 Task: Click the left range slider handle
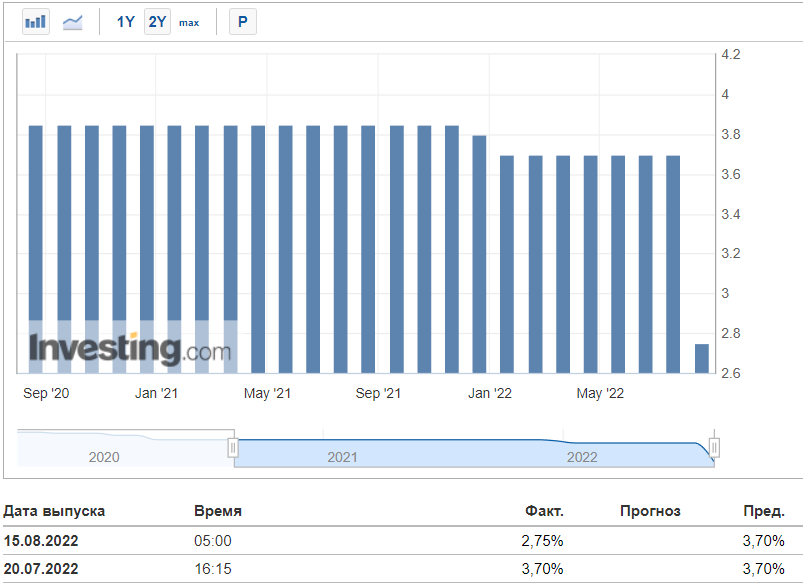[x=233, y=448]
